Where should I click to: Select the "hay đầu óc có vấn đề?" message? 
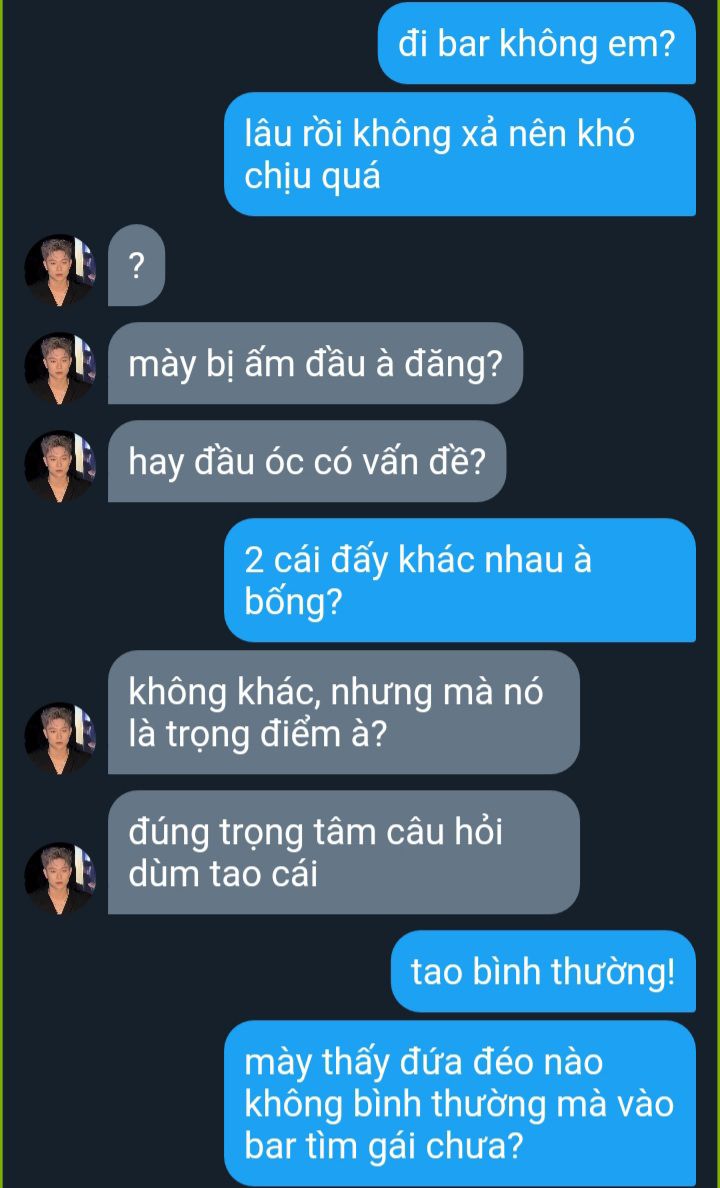pyautogui.click(x=307, y=461)
